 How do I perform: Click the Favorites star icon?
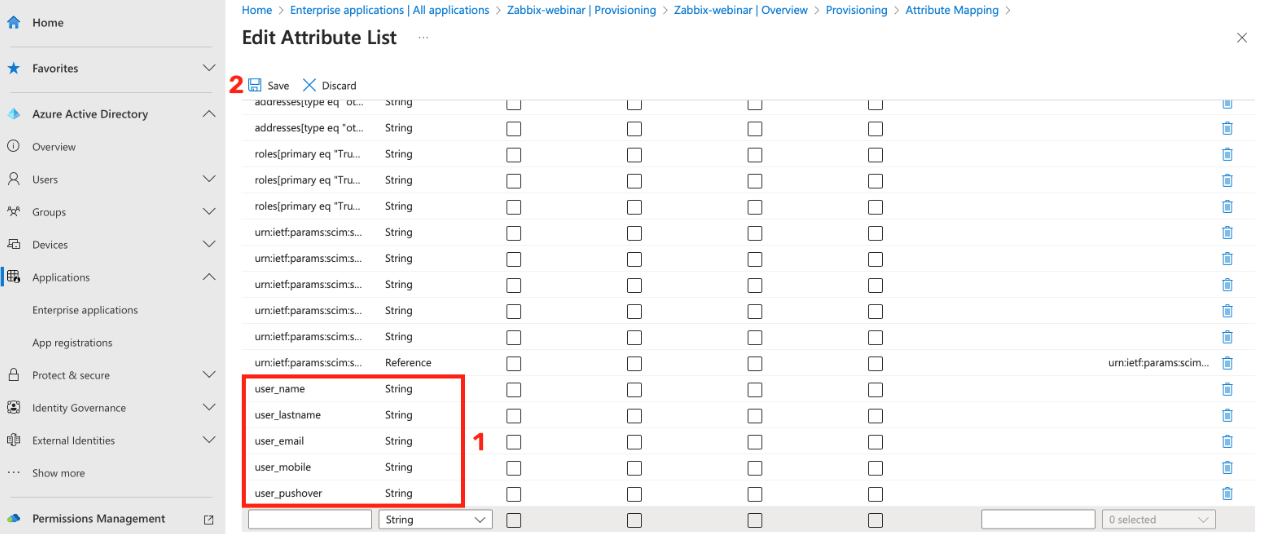pyautogui.click(x=14, y=68)
